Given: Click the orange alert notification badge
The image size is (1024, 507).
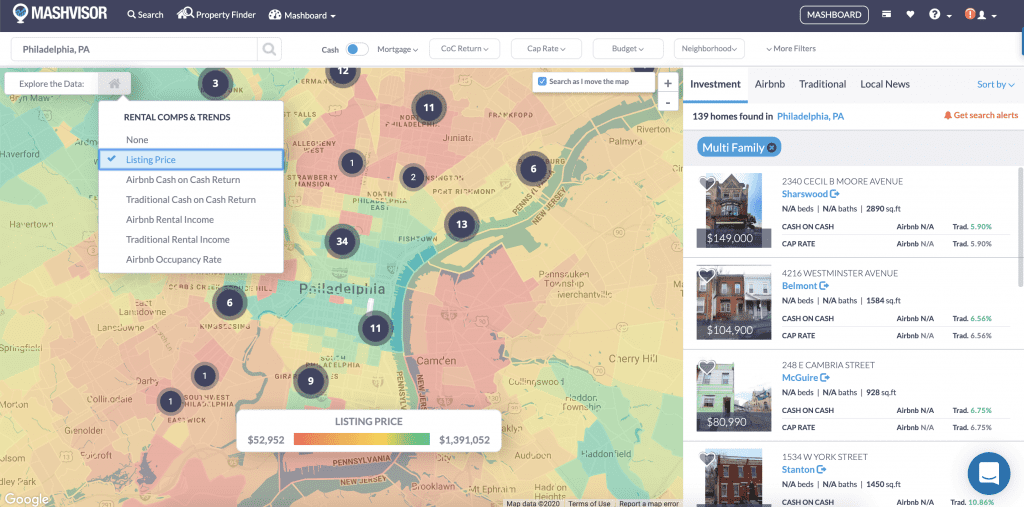Looking at the screenshot, I should 970,14.
